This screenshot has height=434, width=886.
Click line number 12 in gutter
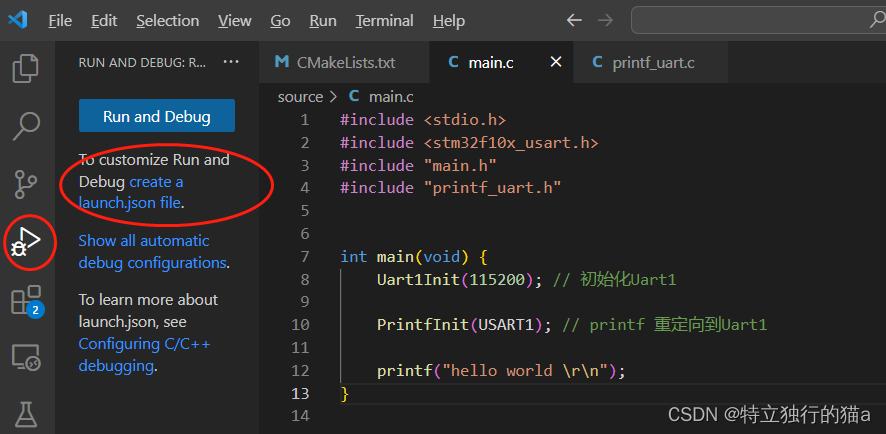coord(300,371)
